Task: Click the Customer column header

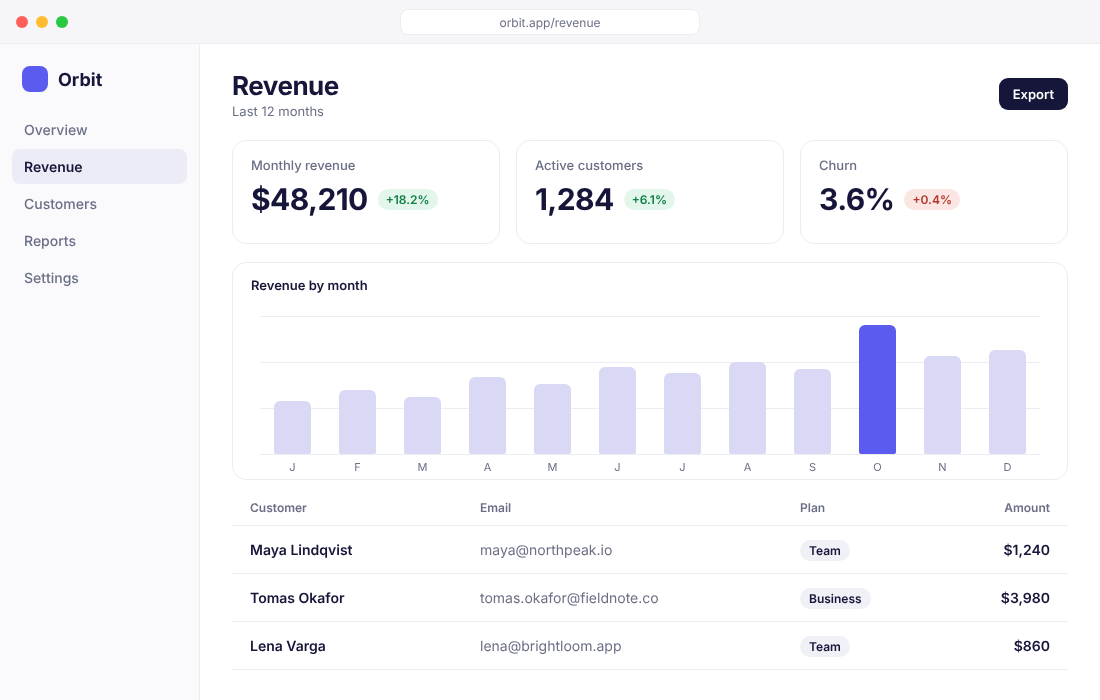Action: tap(278, 508)
